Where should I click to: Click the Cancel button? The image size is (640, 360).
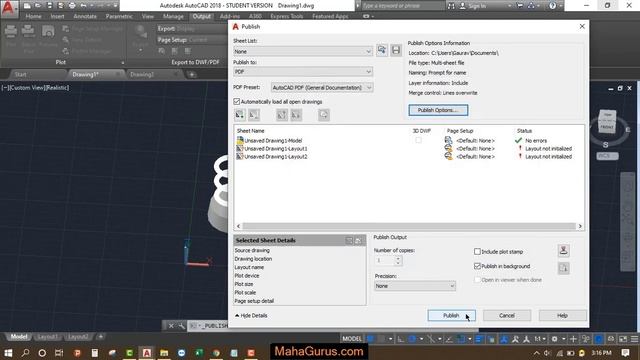(507, 316)
